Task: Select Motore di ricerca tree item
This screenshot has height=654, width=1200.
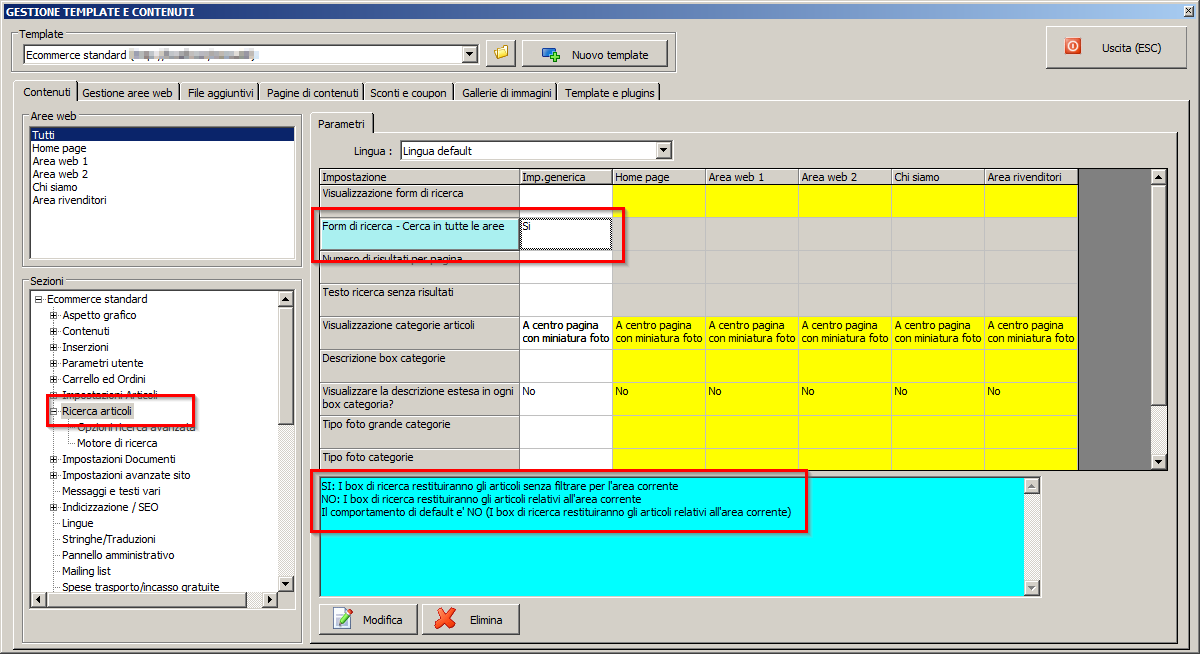Action: (x=117, y=443)
